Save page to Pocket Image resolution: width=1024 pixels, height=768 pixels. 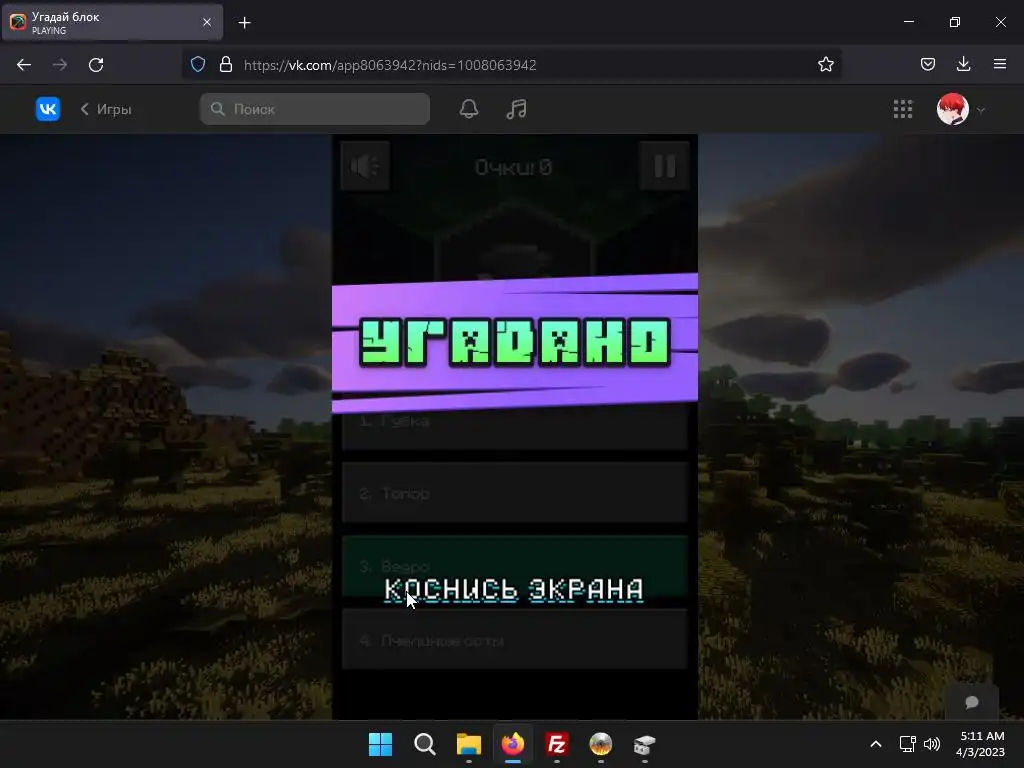pyautogui.click(x=927, y=64)
